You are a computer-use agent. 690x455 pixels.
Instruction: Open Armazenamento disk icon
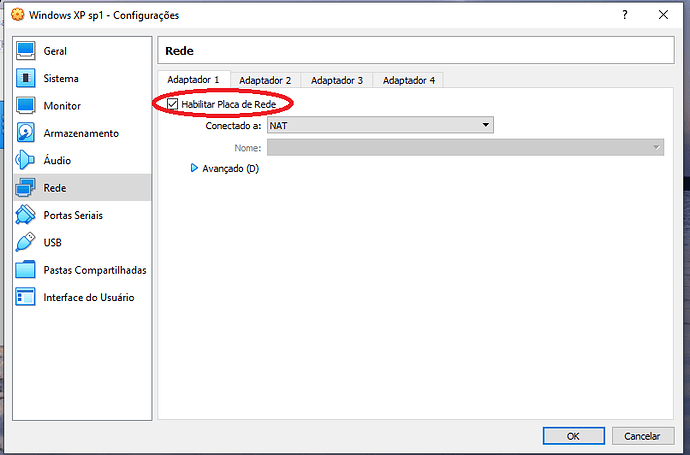pos(26,133)
